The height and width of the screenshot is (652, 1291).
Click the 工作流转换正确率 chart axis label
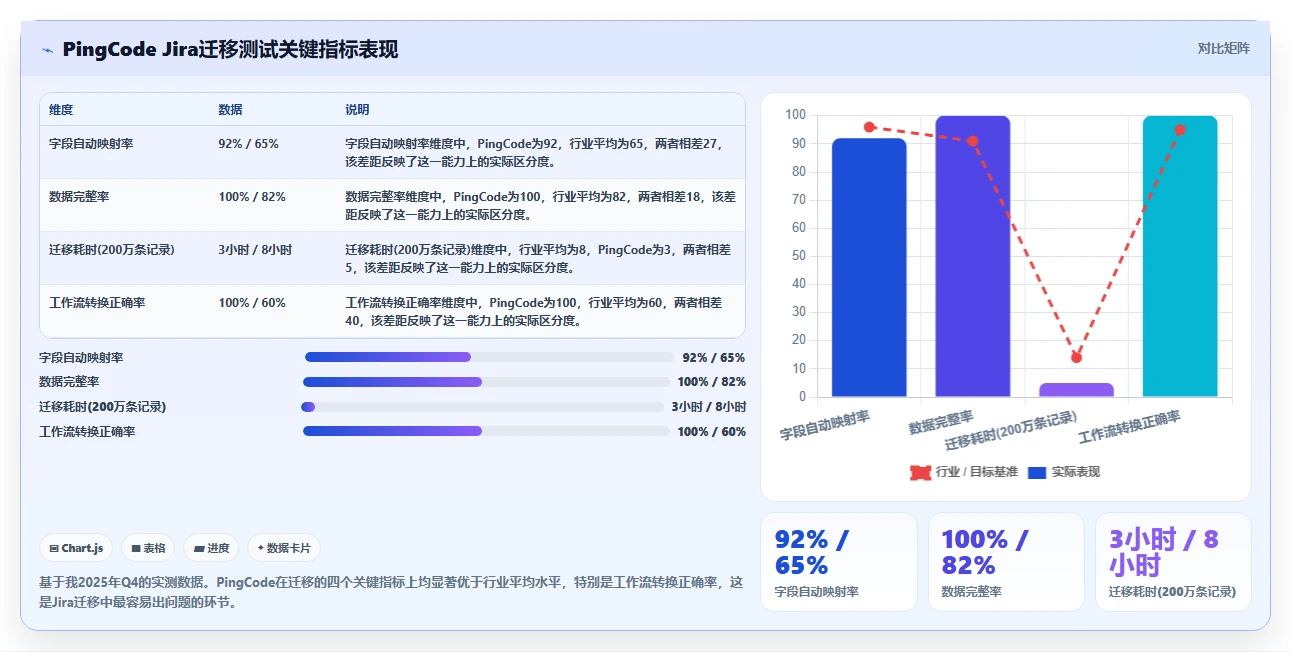(x=1131, y=428)
